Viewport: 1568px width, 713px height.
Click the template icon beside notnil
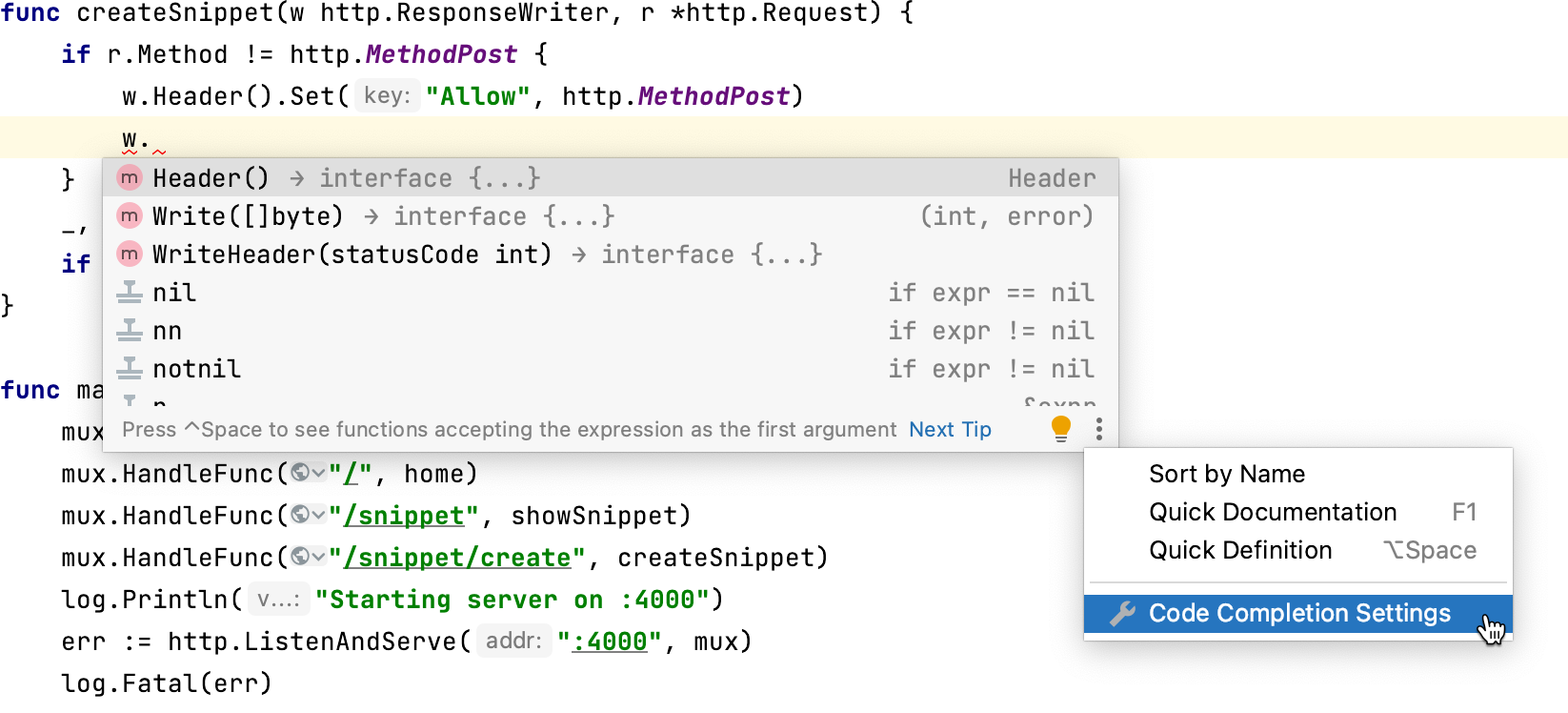point(130,369)
